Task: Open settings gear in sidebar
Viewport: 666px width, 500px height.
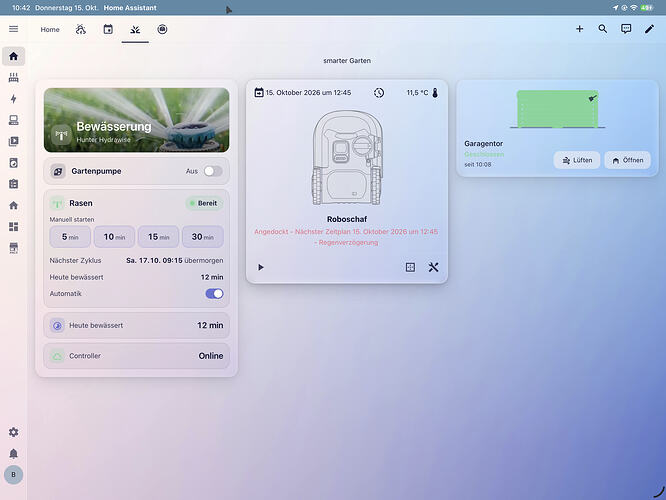Action: (x=14, y=432)
